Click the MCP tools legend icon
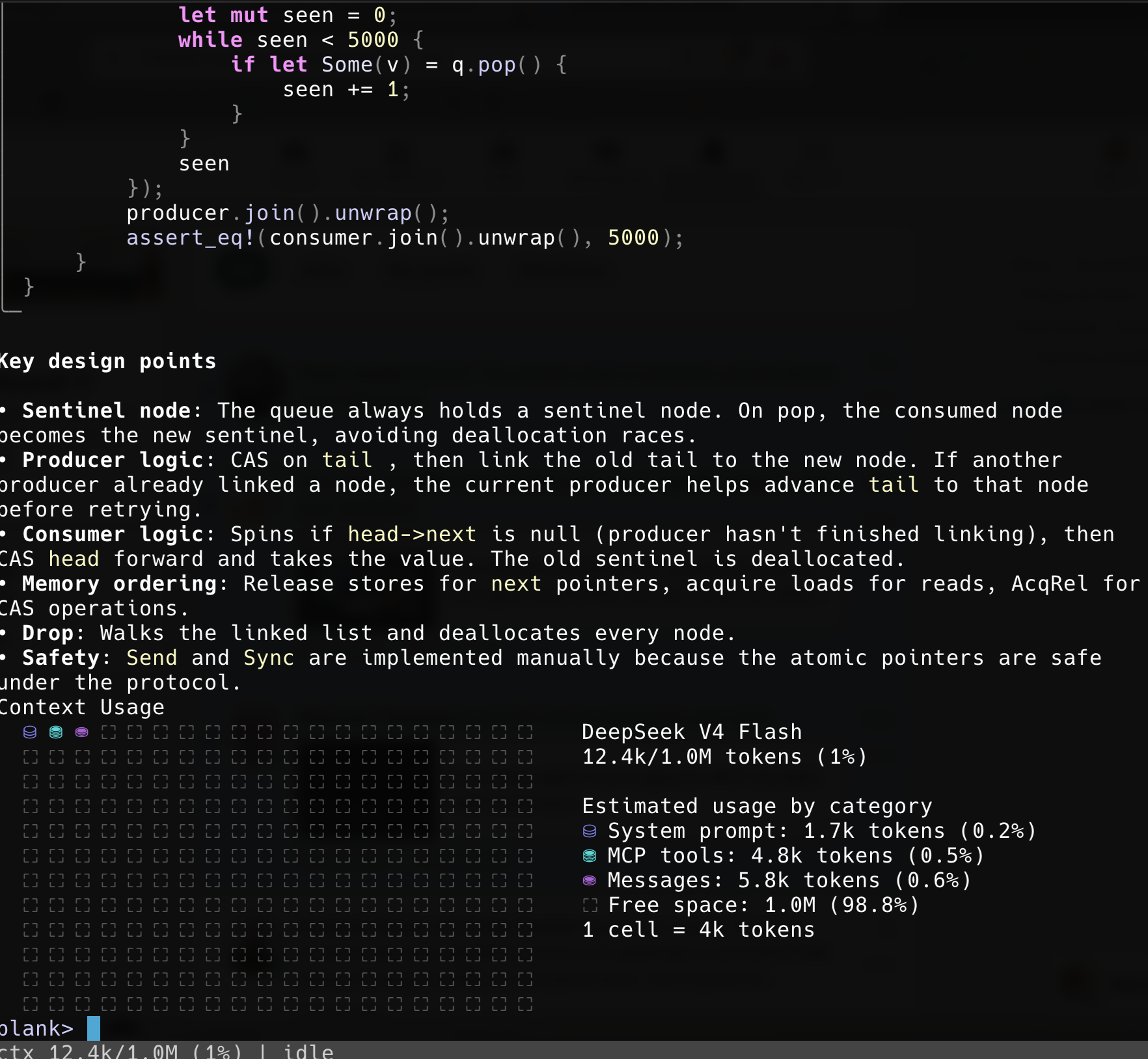1148x1059 pixels. [590, 856]
